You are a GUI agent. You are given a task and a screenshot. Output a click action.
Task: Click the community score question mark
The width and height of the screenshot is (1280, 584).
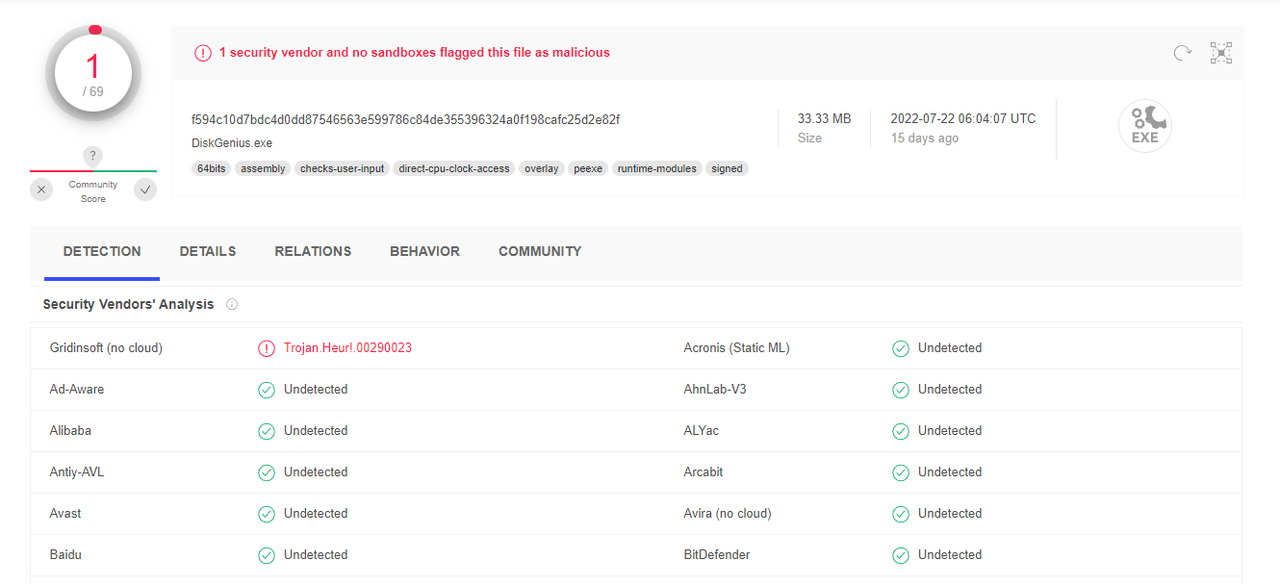point(92,156)
